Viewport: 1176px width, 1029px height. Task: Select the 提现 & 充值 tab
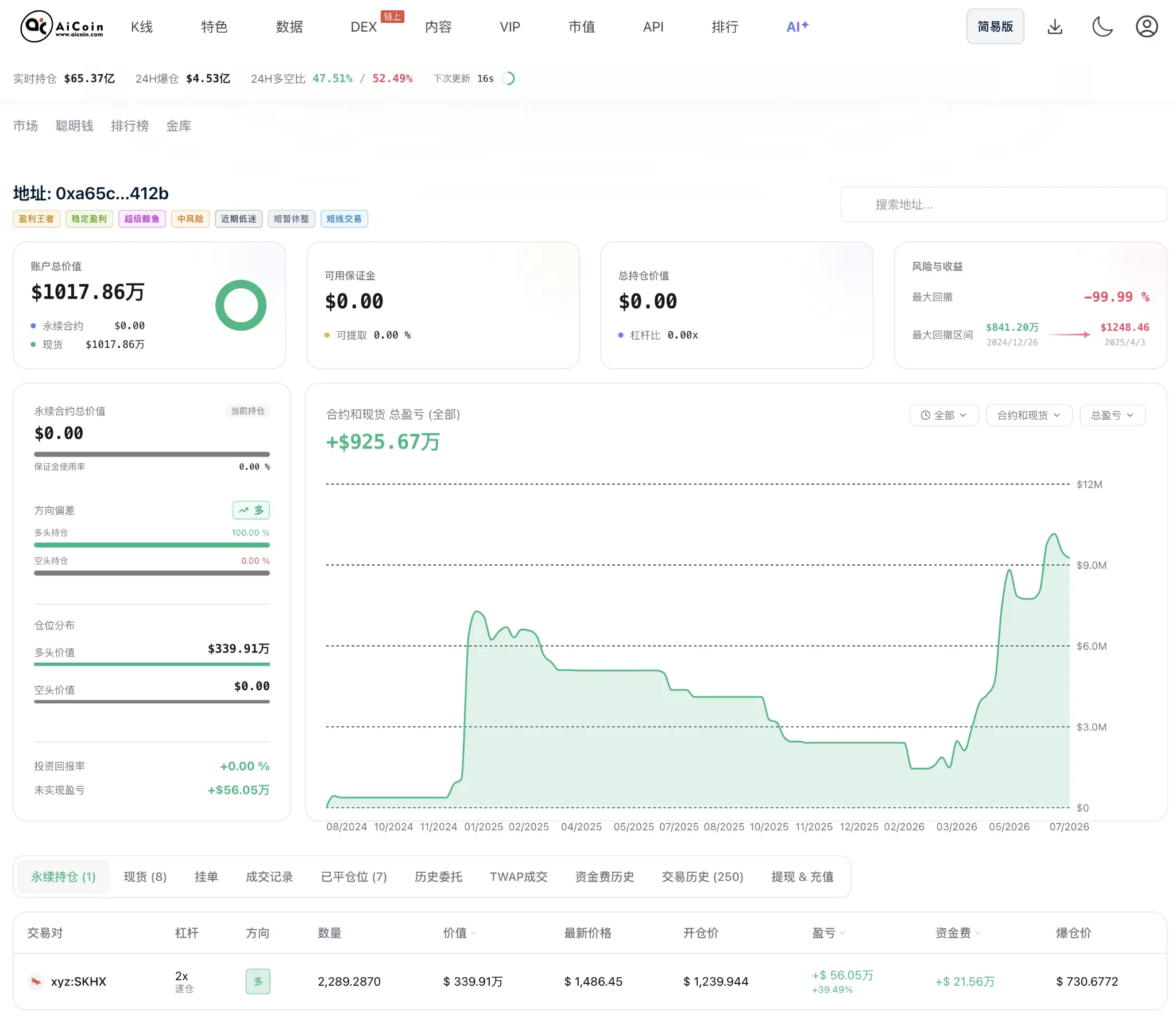click(802, 877)
